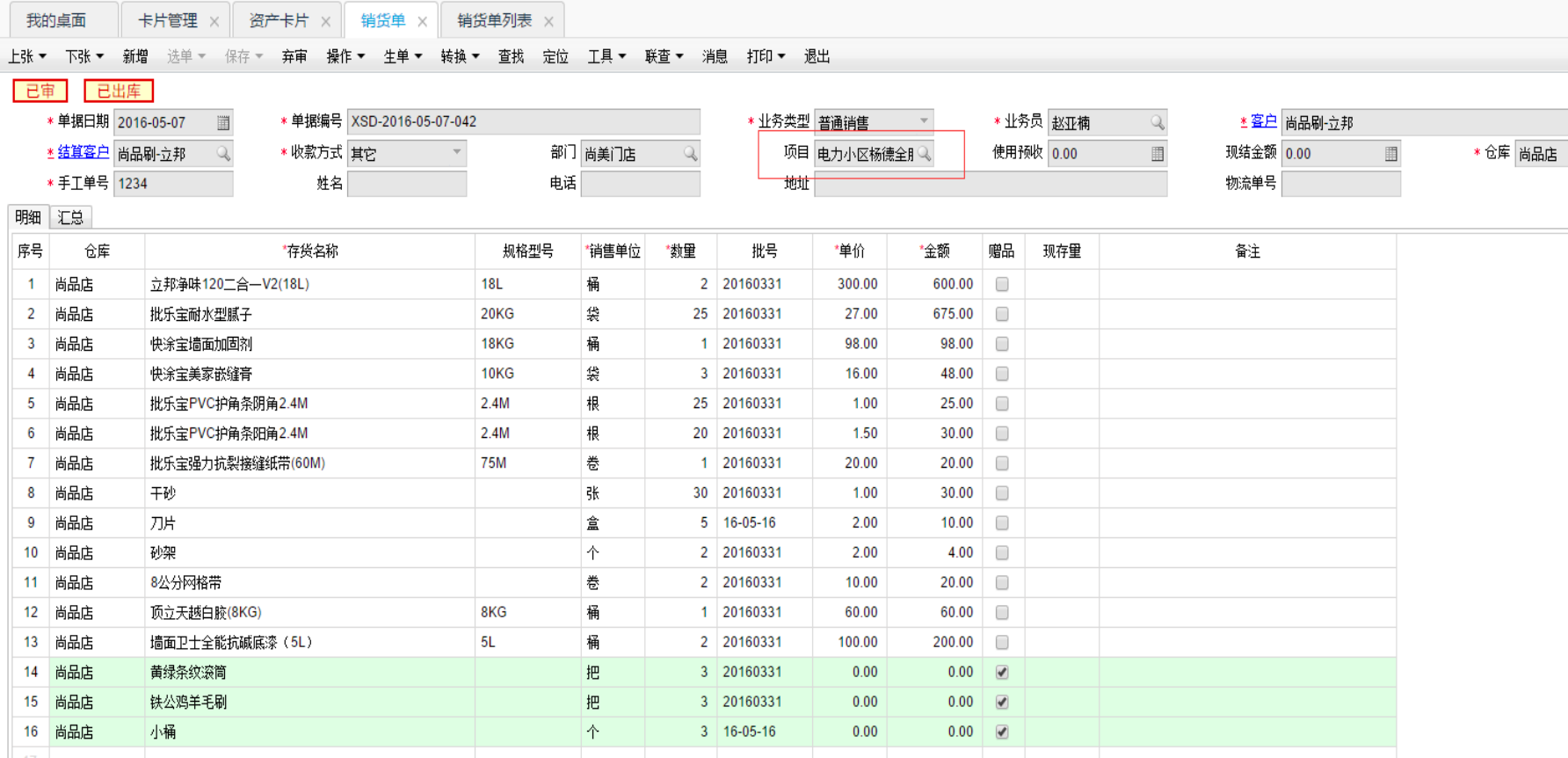Click the 地址 input field
This screenshot has width=1568, height=758.
(991, 184)
